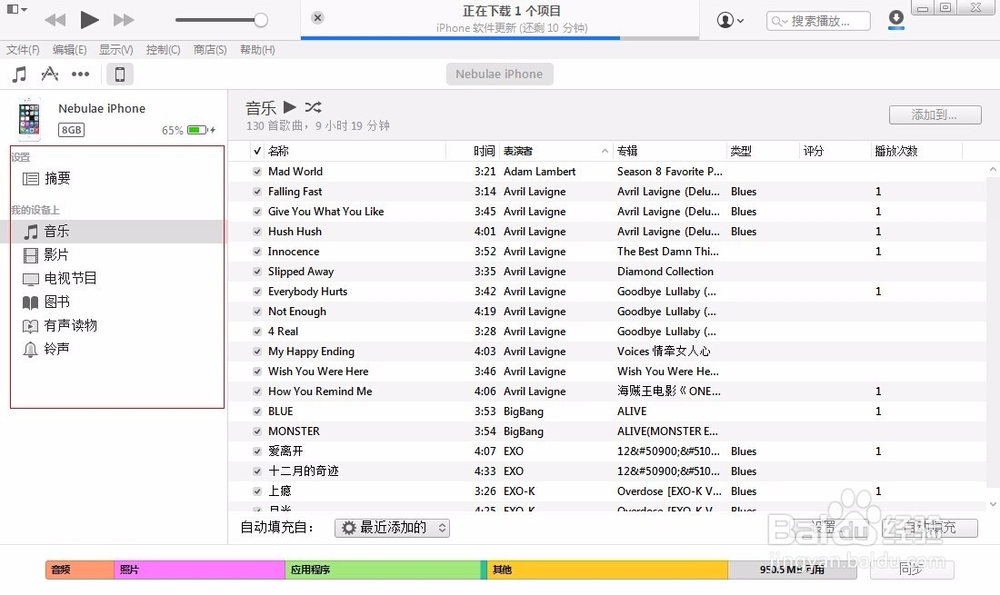This screenshot has width=1000, height=595.
Task: Click the Fast forward next track button
Action: tap(124, 20)
